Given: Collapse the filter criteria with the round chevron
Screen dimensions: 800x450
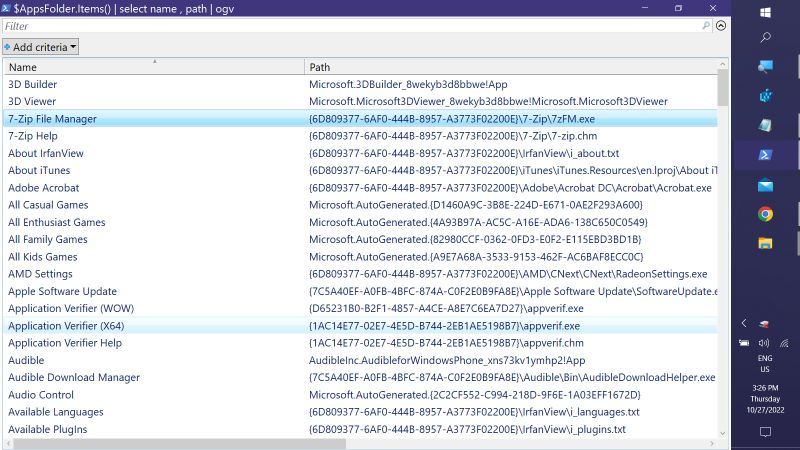Looking at the screenshot, I should pos(721,26).
